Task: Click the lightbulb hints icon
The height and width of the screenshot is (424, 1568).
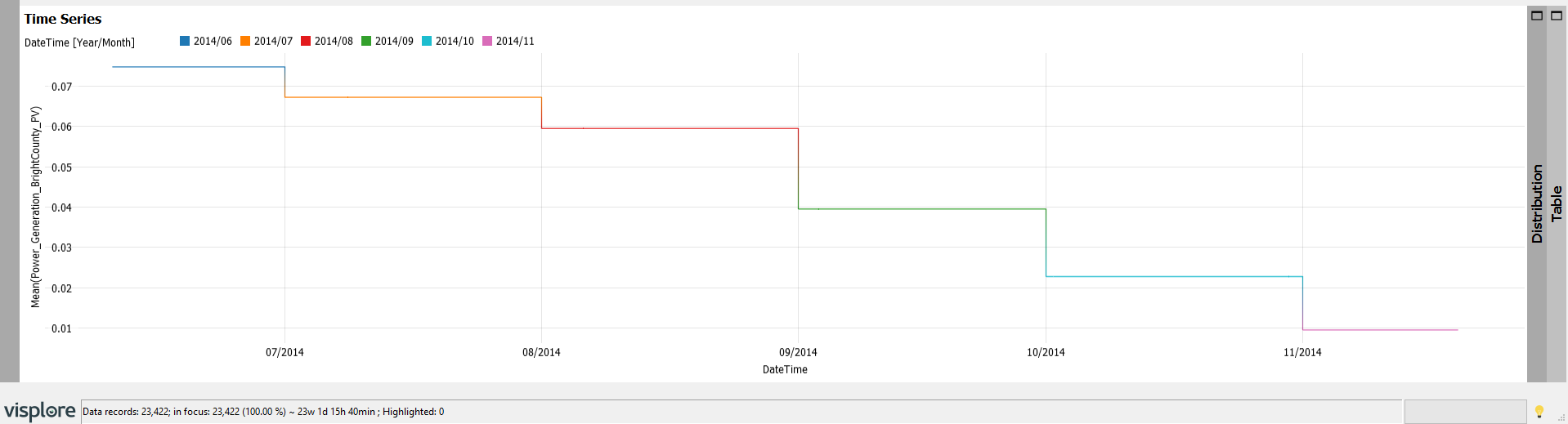Action: click(x=1539, y=412)
